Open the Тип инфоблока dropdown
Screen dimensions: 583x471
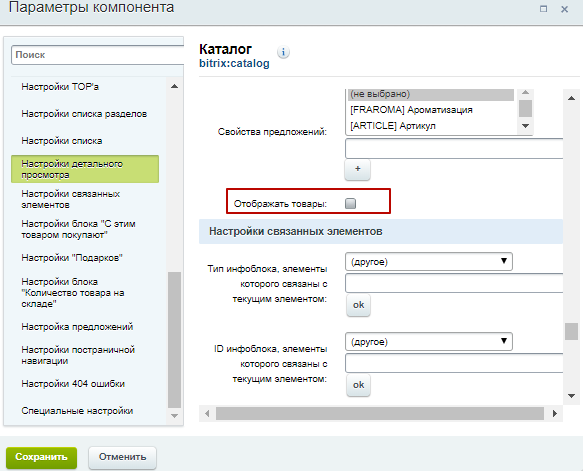click(429, 261)
